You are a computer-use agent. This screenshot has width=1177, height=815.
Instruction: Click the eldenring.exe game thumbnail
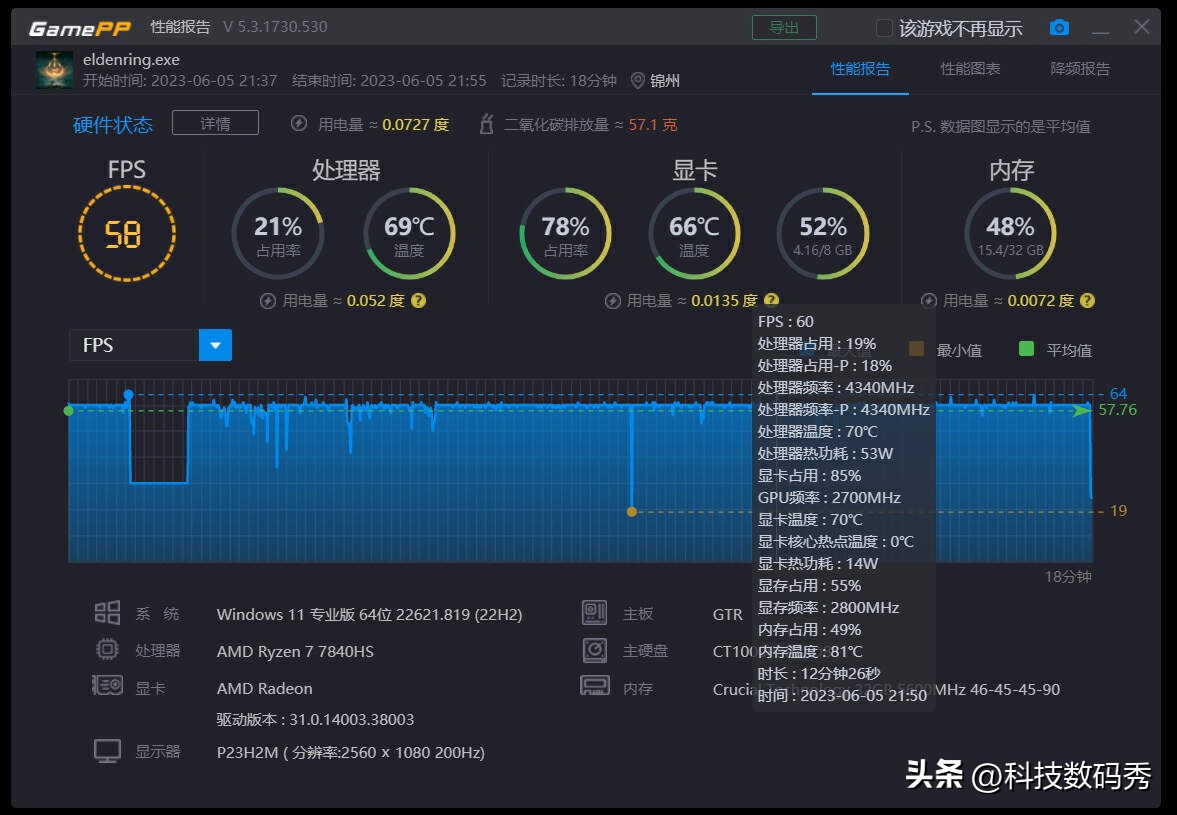coord(55,70)
